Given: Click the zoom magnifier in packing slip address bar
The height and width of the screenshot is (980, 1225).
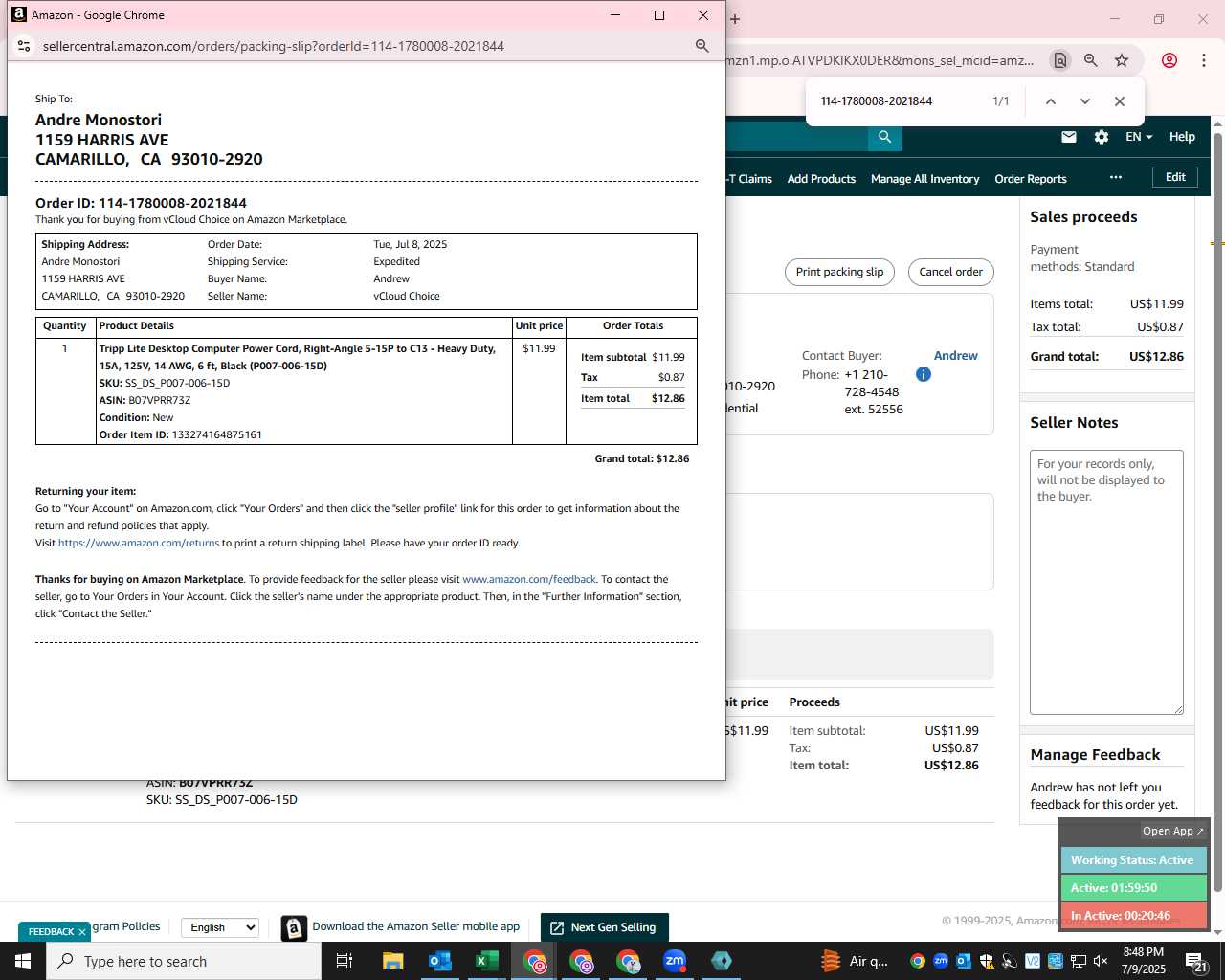Looking at the screenshot, I should click(x=702, y=46).
